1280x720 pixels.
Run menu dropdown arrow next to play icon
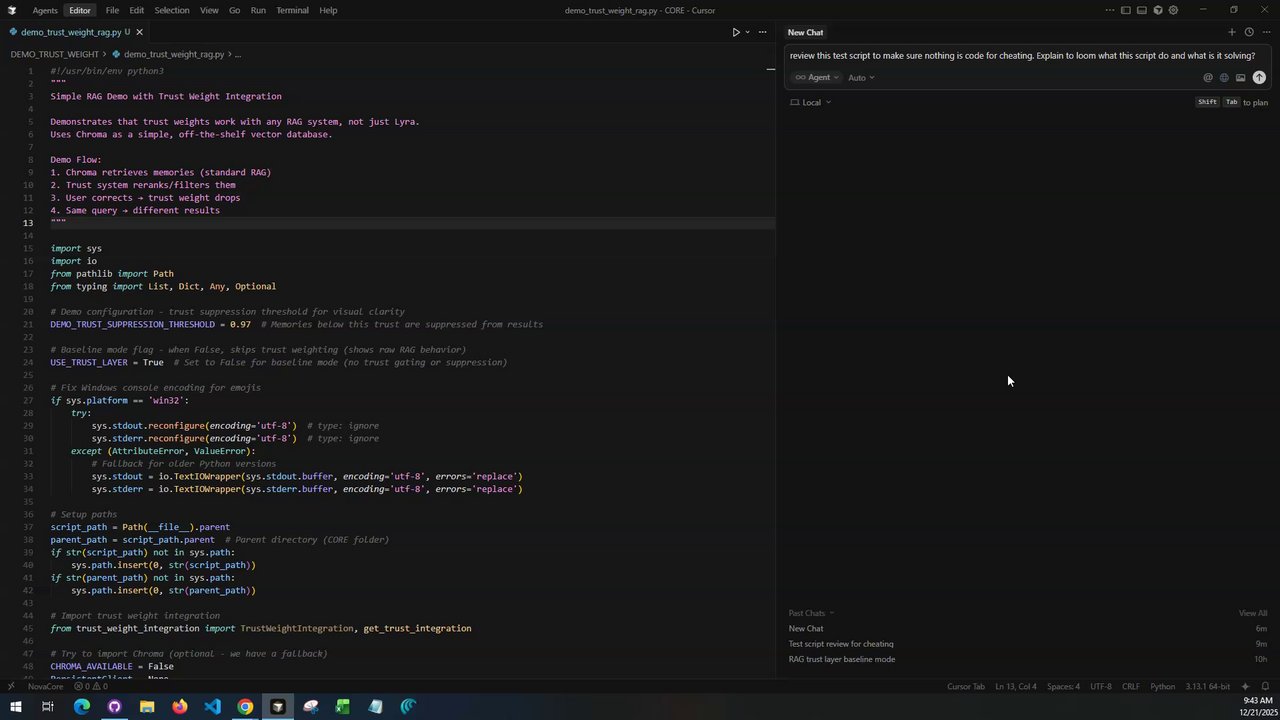746,32
